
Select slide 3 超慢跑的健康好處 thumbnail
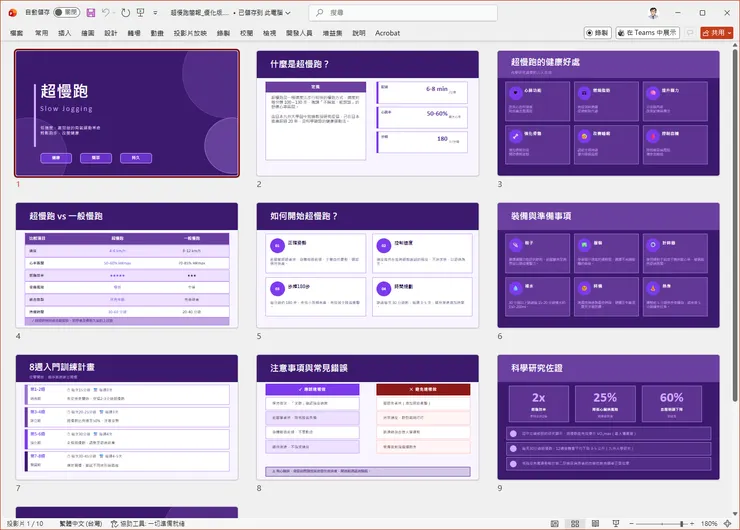608,113
